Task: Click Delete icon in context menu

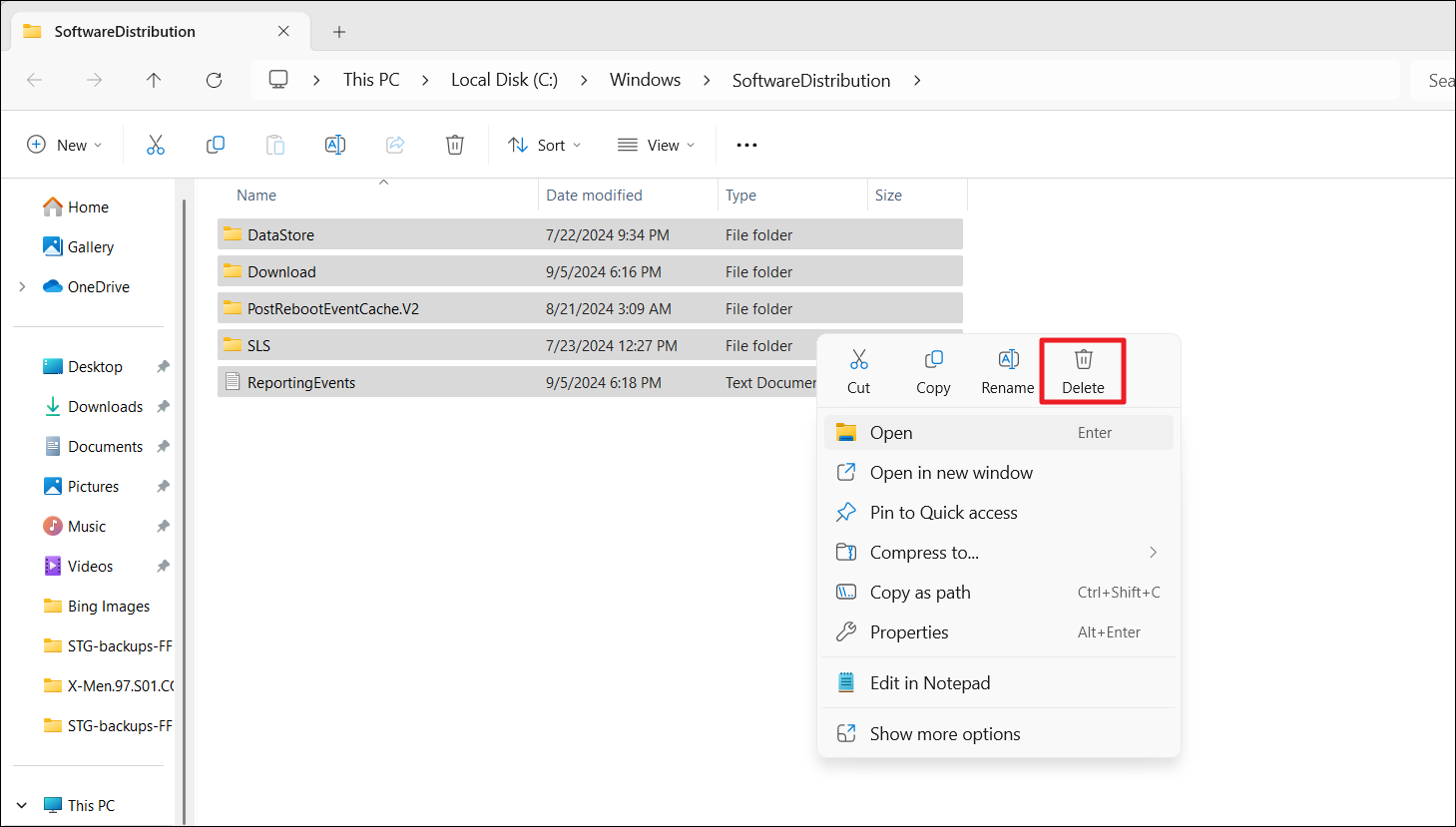Action: (x=1083, y=371)
